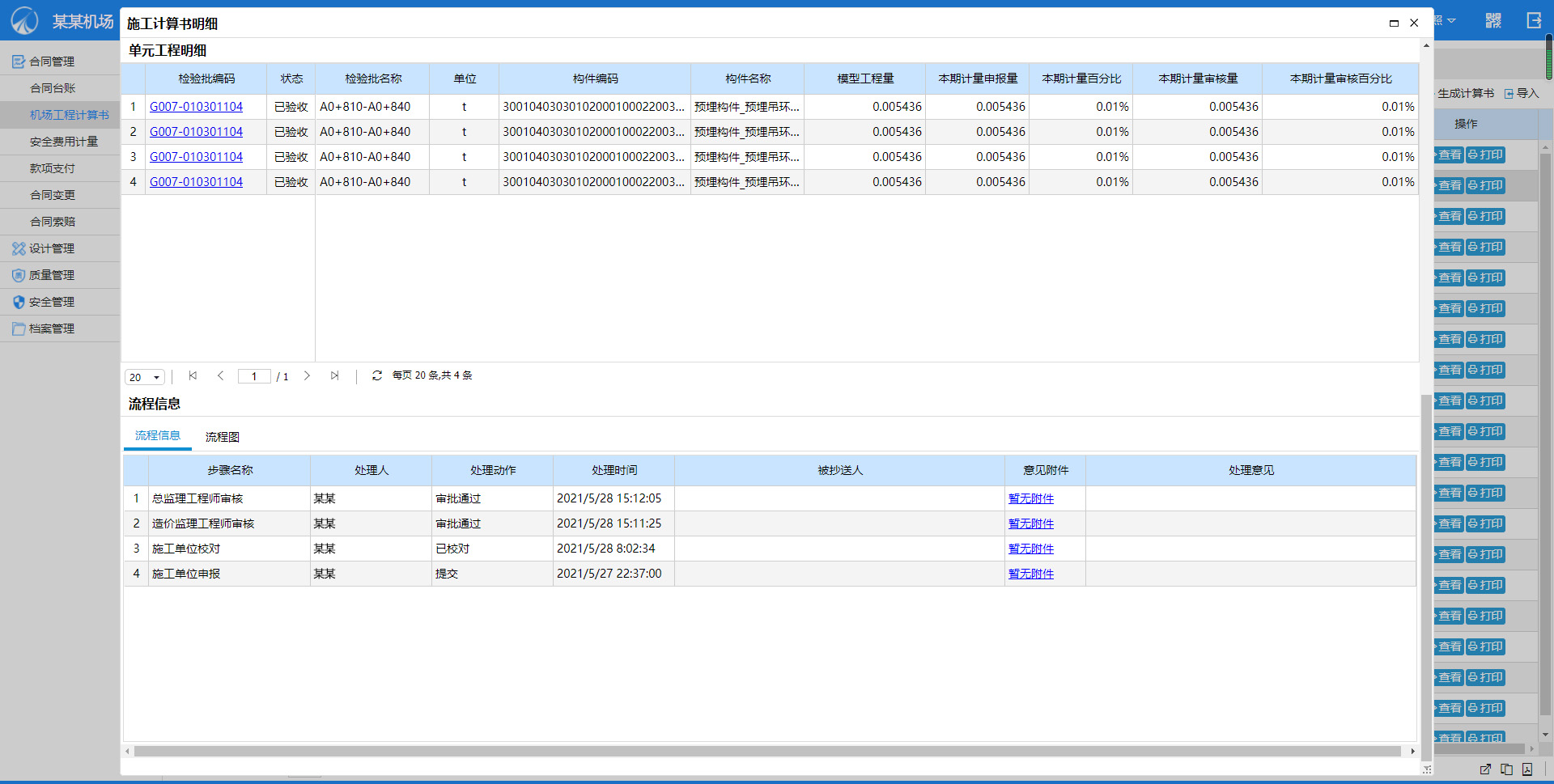Viewport: 1554px width, 784px height.
Task: Click flow table horizontal scrollbar left arrow
Action: point(128,752)
